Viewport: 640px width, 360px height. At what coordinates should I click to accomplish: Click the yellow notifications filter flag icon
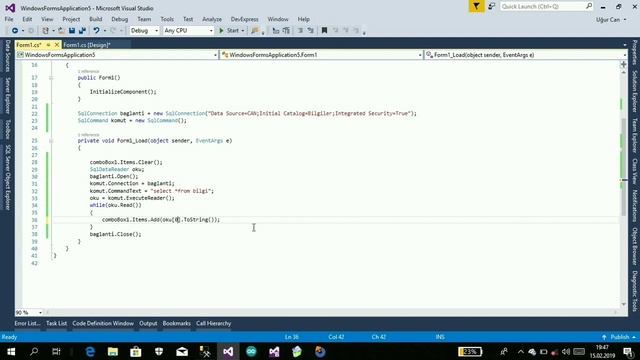point(476,7)
